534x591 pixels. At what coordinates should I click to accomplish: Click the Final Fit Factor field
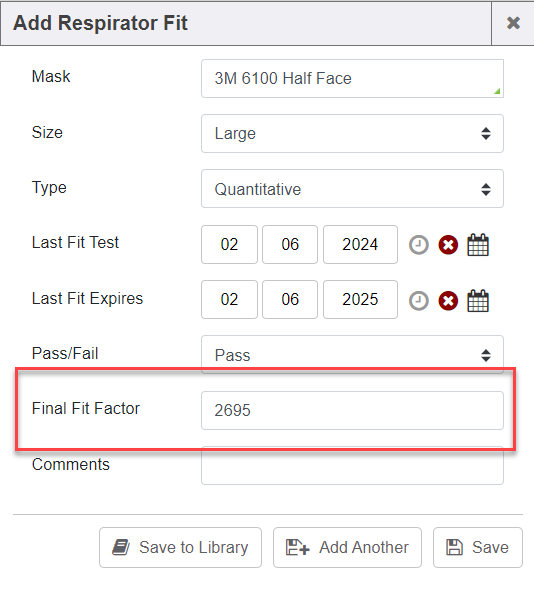pos(352,410)
